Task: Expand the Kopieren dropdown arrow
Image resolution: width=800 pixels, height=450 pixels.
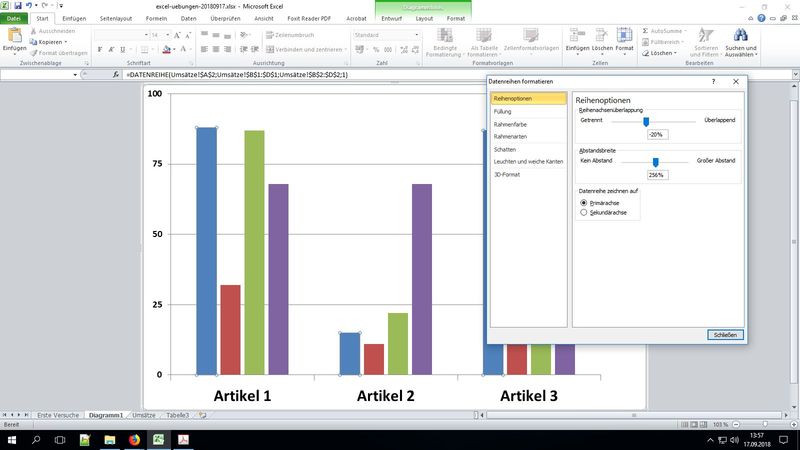Action: (x=66, y=42)
